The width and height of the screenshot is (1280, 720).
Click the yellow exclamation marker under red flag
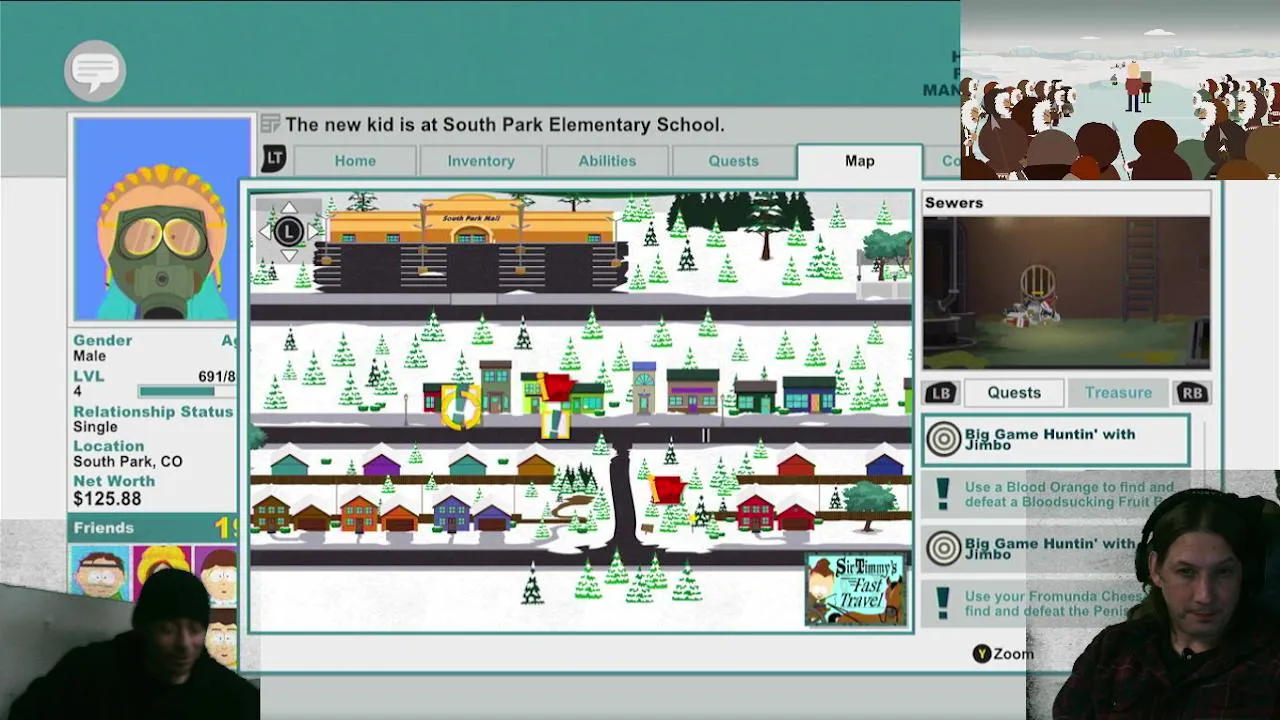click(555, 423)
